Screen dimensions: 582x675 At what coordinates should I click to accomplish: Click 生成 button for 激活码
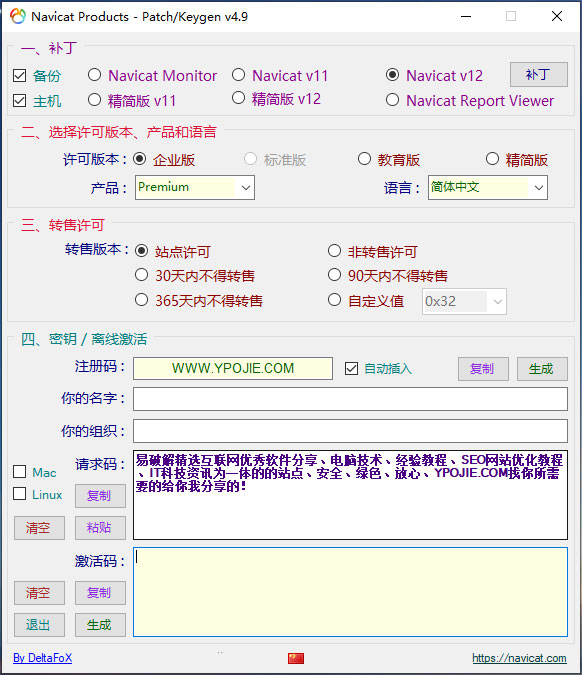100,625
